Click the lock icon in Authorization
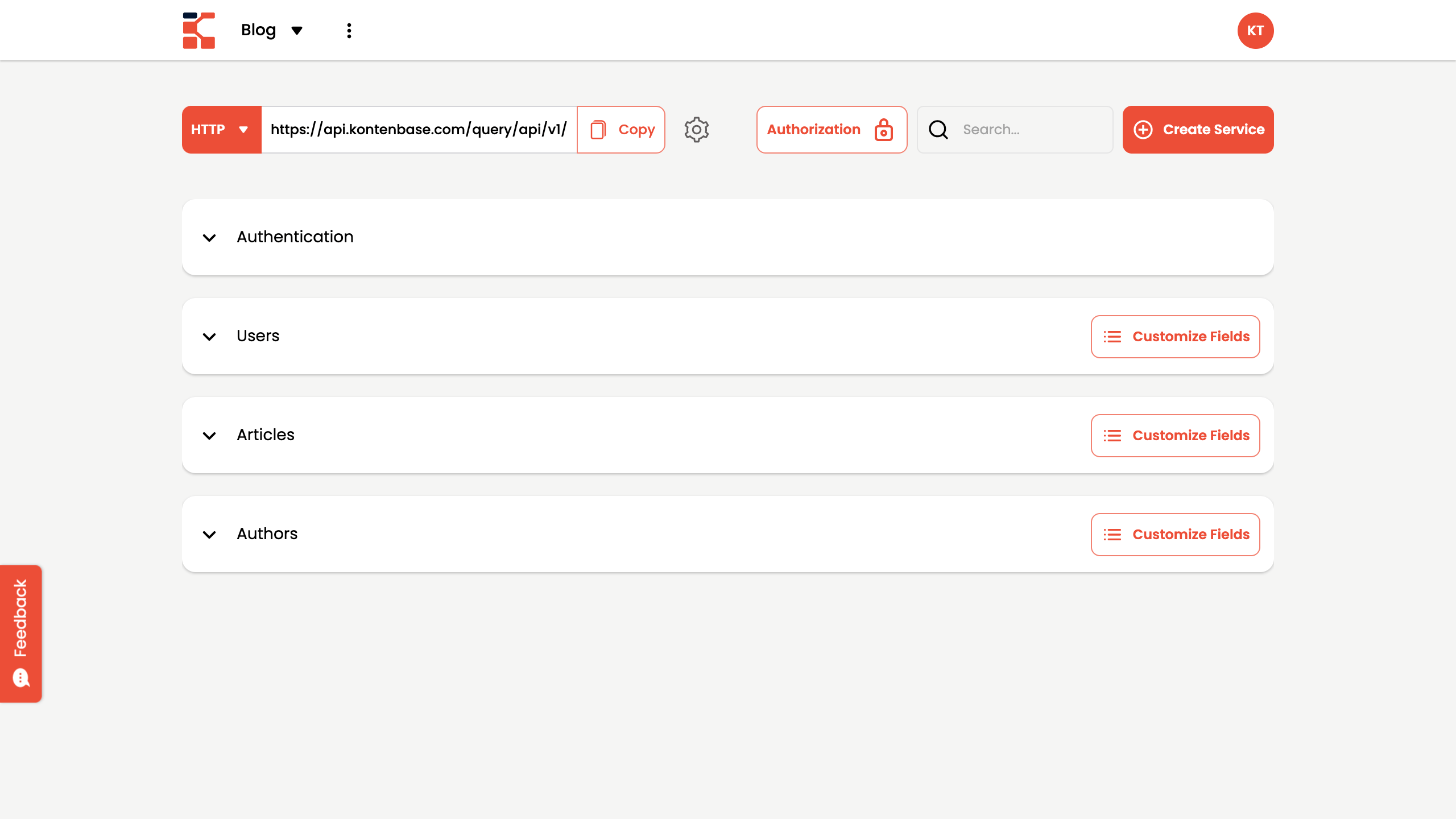 point(883,130)
